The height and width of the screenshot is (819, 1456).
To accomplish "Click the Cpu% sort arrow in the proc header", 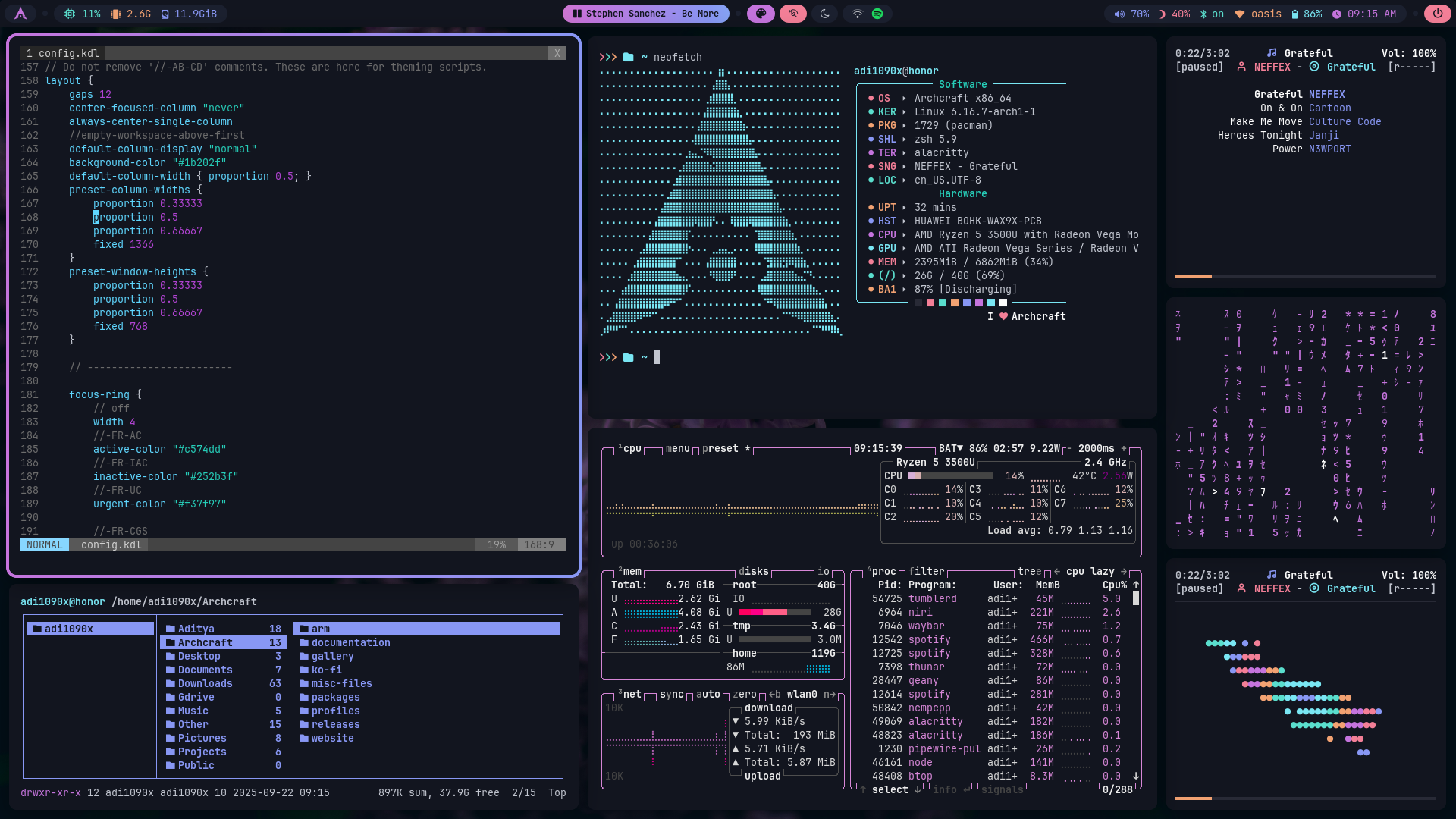I will coord(1135,585).
